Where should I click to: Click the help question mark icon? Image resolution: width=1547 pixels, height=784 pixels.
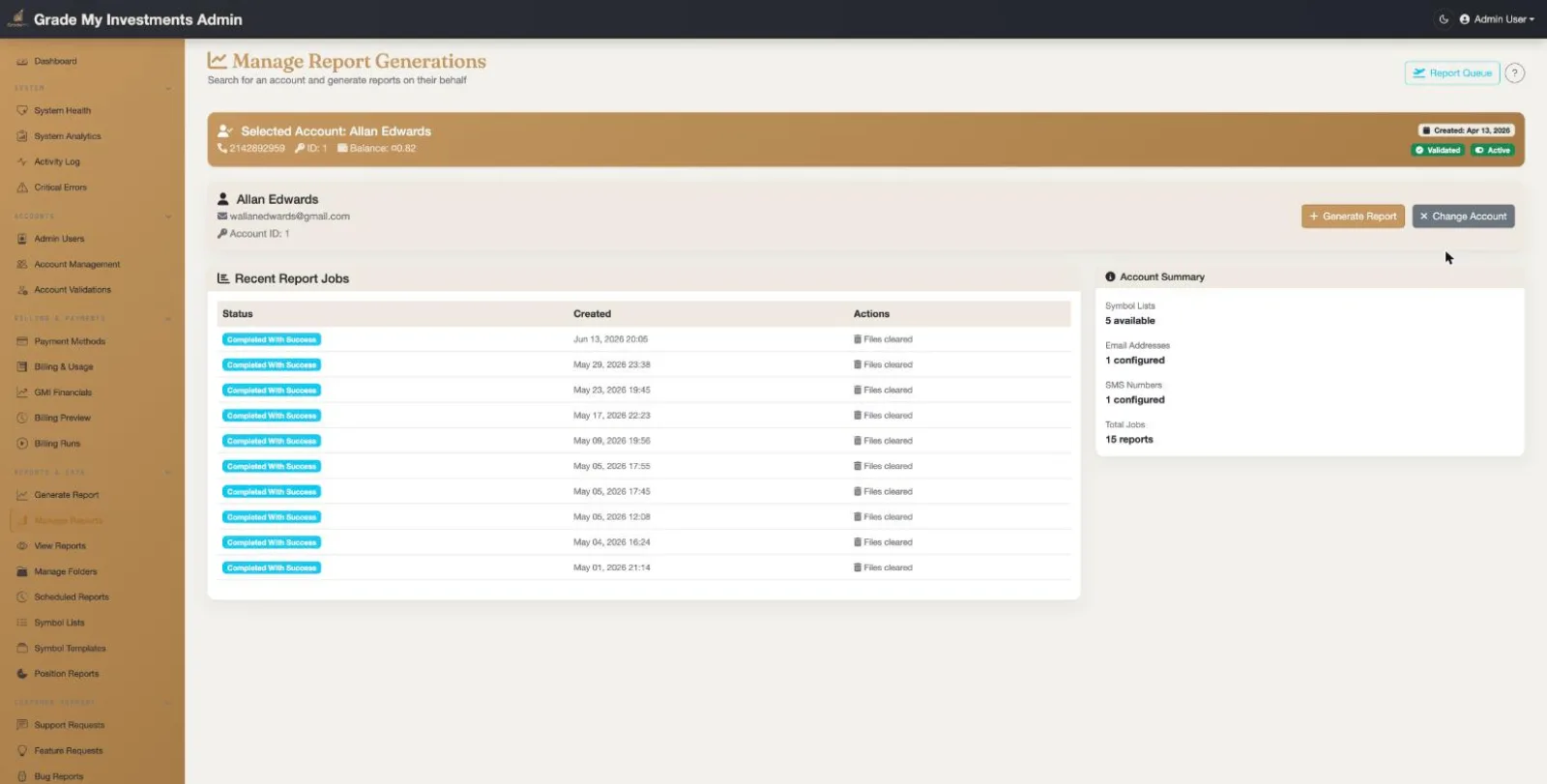(x=1515, y=73)
